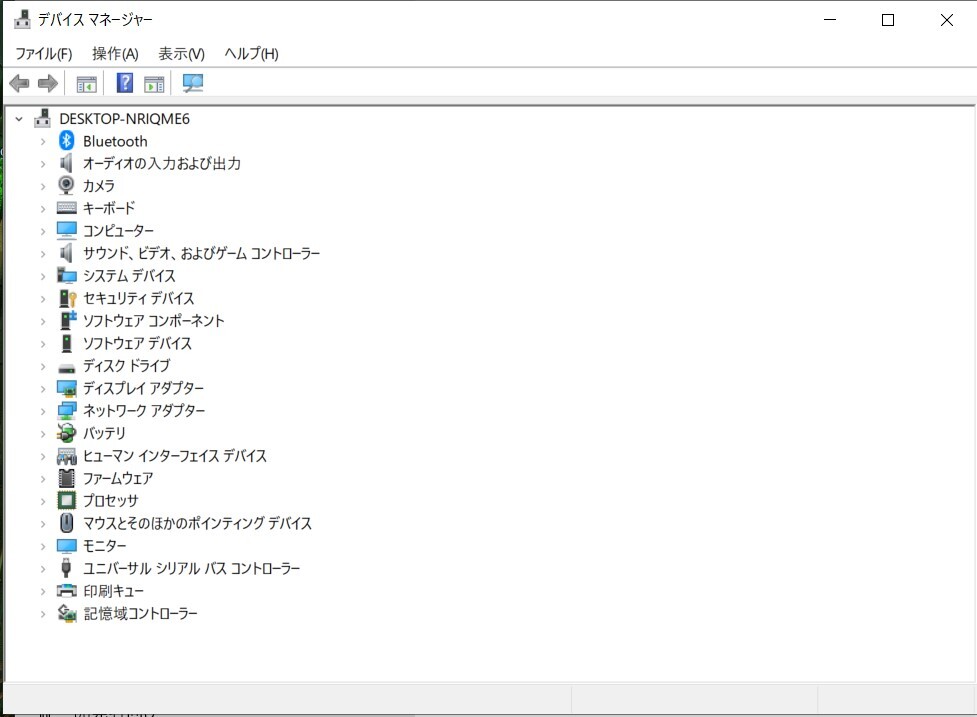Scan for hardware changes toolbar icon

coord(193,83)
